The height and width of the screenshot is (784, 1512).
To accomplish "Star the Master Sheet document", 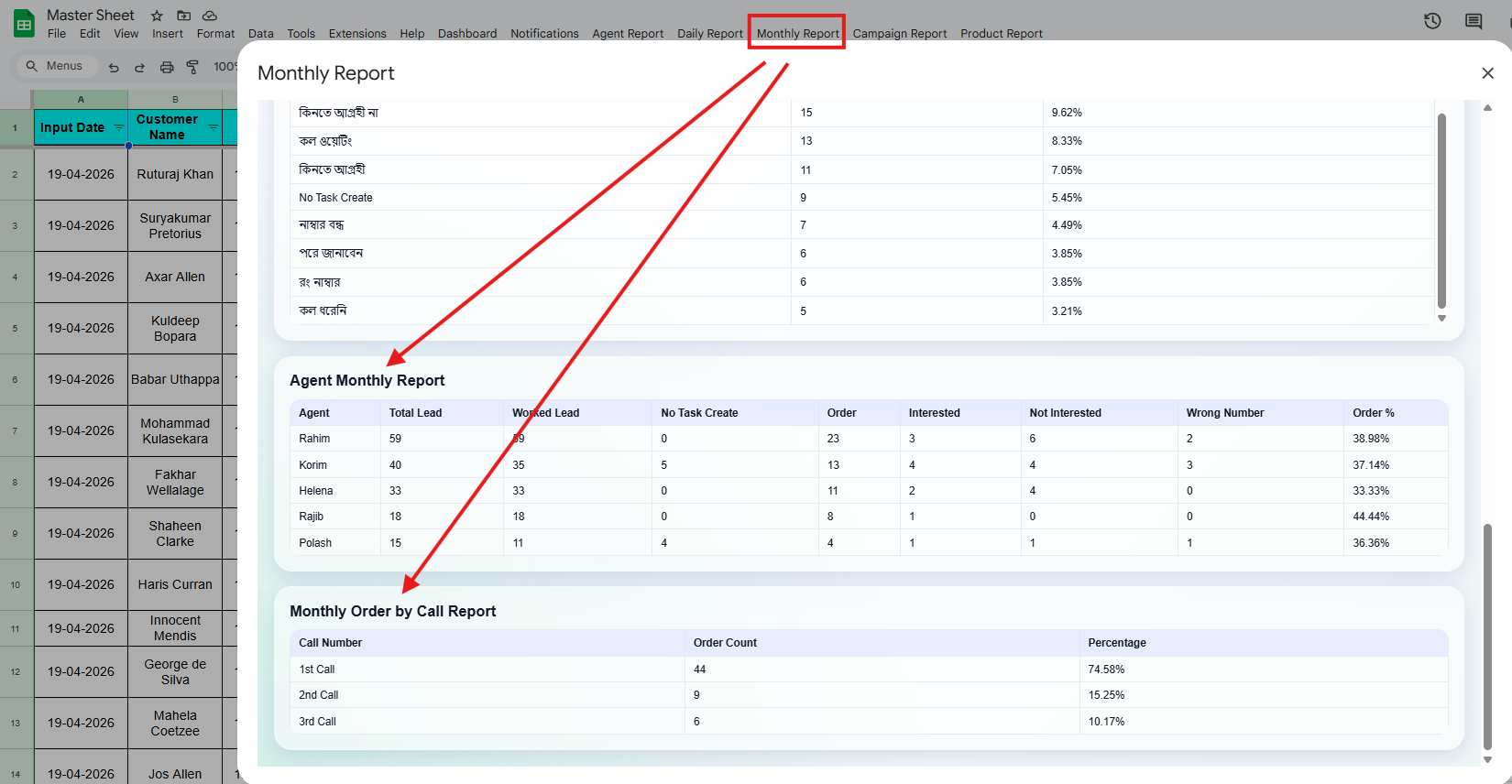I will point(157,16).
